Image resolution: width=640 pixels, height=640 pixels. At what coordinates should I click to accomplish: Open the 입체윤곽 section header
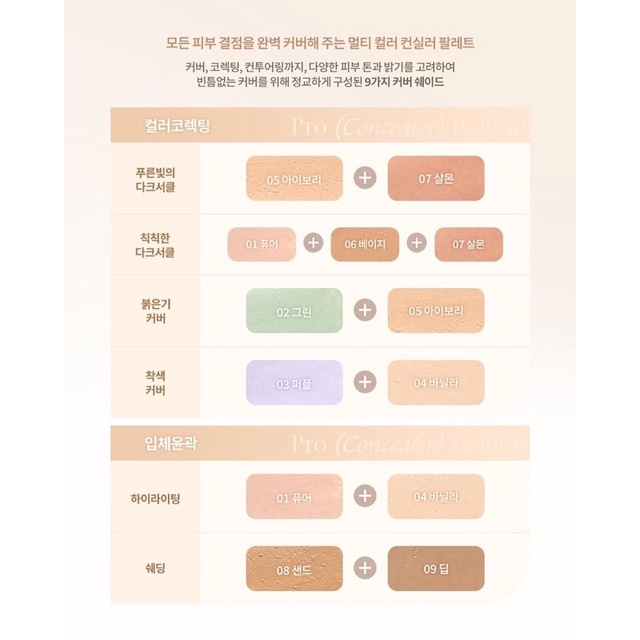click(170, 441)
